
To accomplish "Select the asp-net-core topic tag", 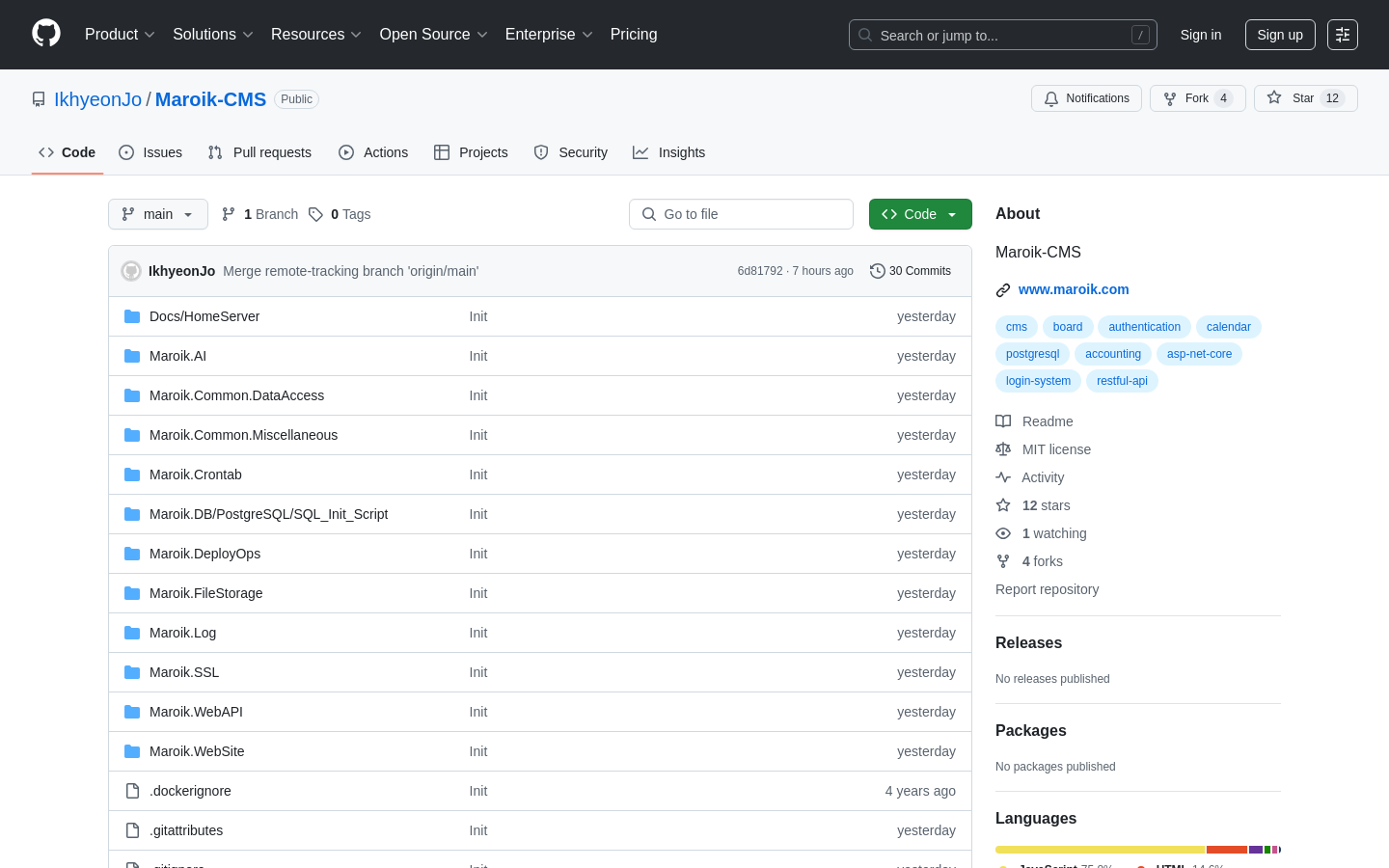I will 1199,354.
